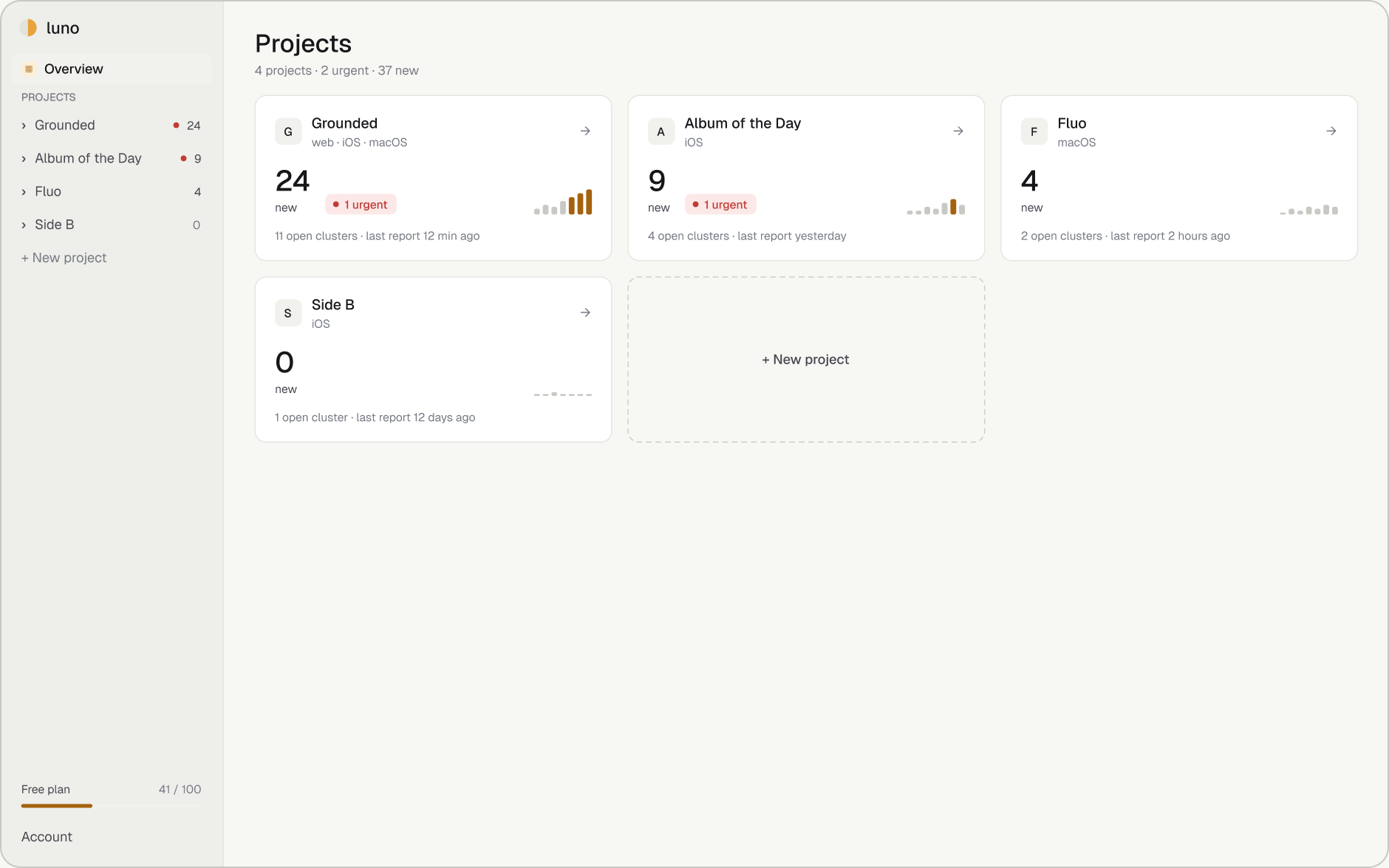Click the S avatar on Side B card
1389x868 pixels.
(288, 313)
